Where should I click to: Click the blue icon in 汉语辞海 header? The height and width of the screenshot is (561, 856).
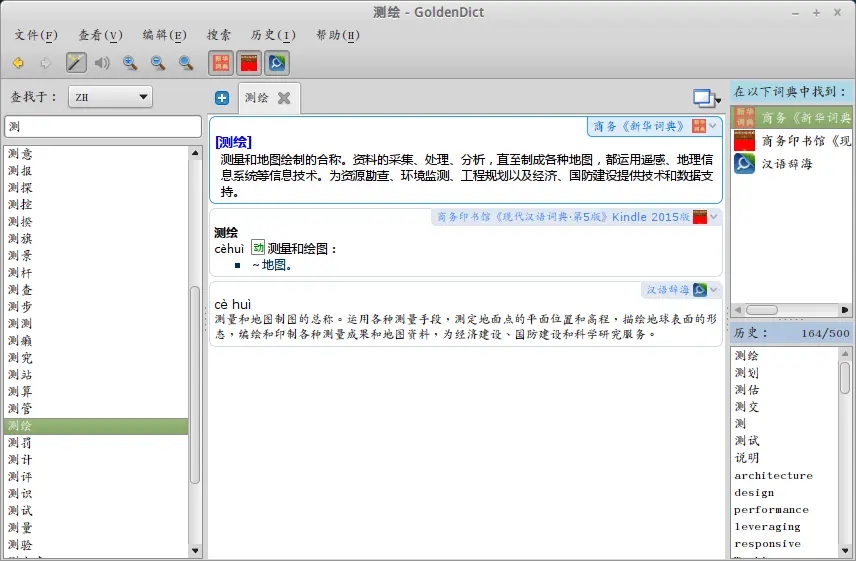(x=700, y=290)
